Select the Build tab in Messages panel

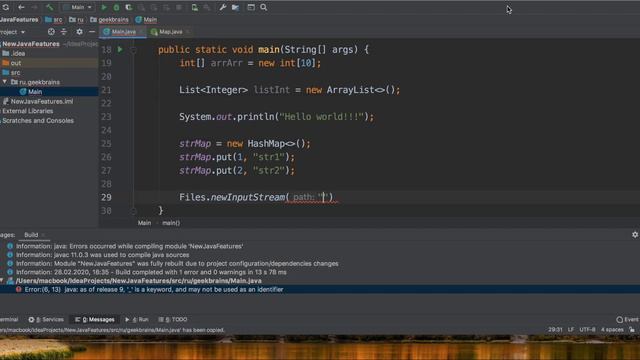pyautogui.click(x=31, y=235)
